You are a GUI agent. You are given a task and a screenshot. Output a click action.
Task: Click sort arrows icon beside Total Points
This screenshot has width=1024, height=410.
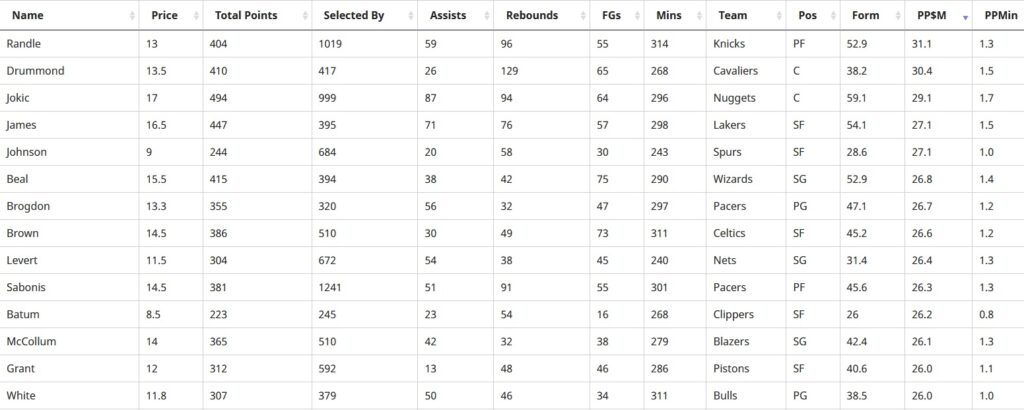[305, 16]
